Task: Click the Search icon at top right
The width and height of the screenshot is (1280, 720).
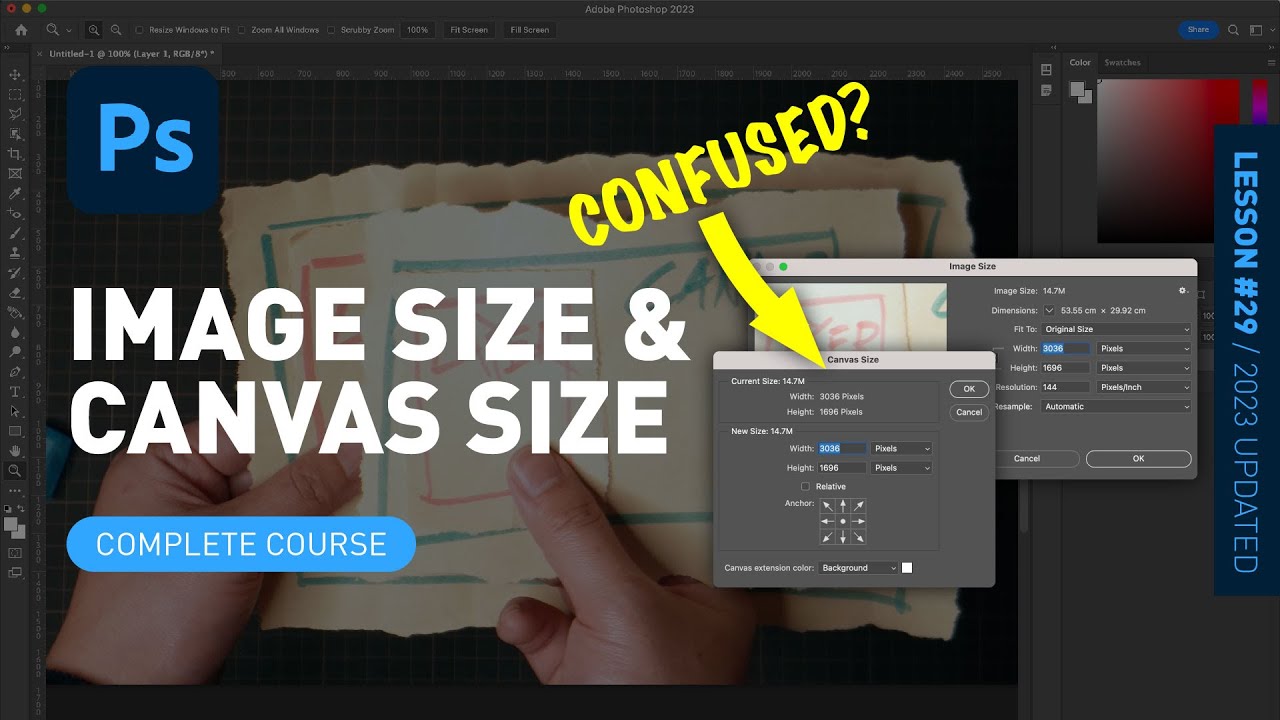Action: click(x=1233, y=30)
